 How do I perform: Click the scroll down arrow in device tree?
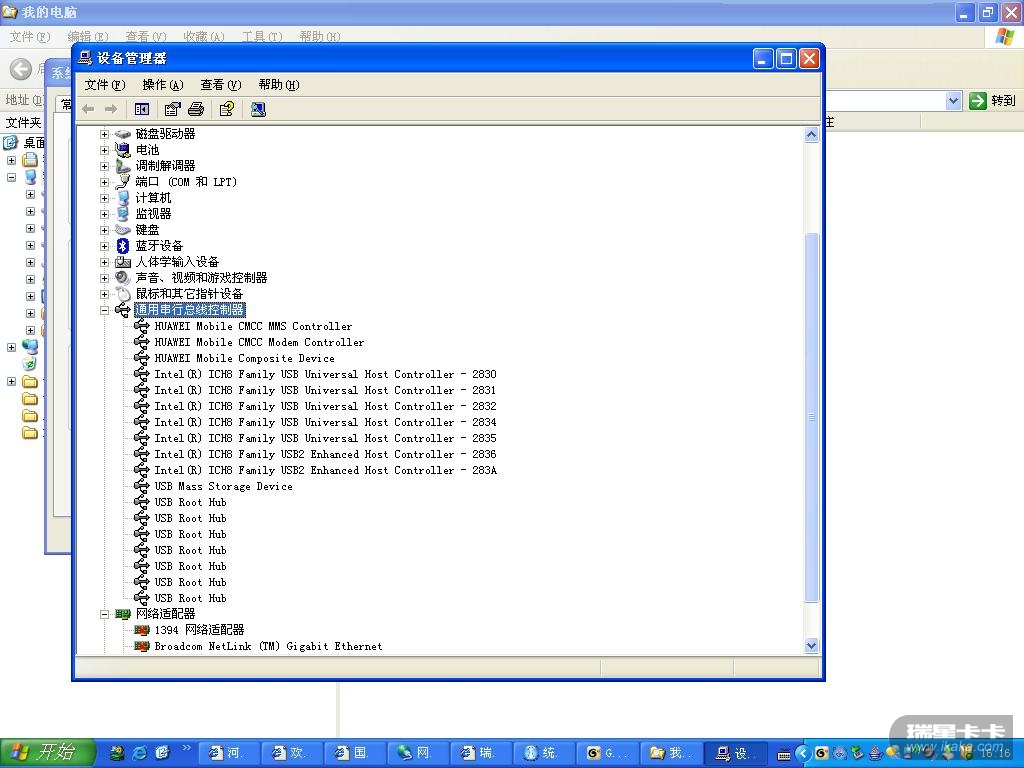pyautogui.click(x=811, y=645)
